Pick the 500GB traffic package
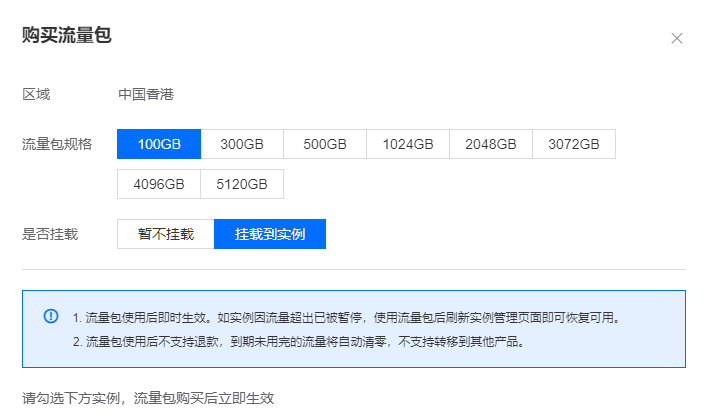The width and height of the screenshot is (706, 415). tap(325, 144)
